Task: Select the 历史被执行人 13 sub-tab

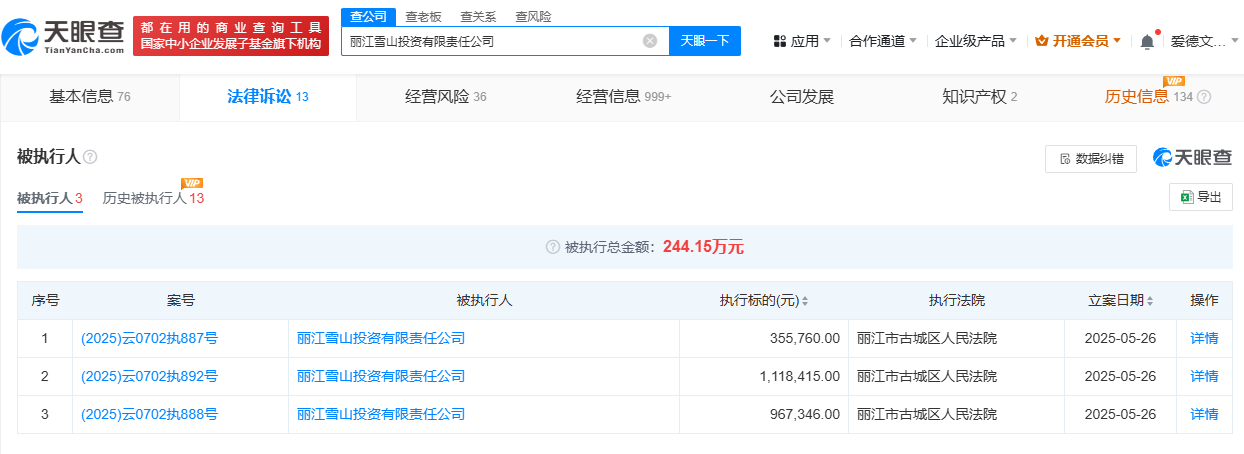Action: [153, 198]
